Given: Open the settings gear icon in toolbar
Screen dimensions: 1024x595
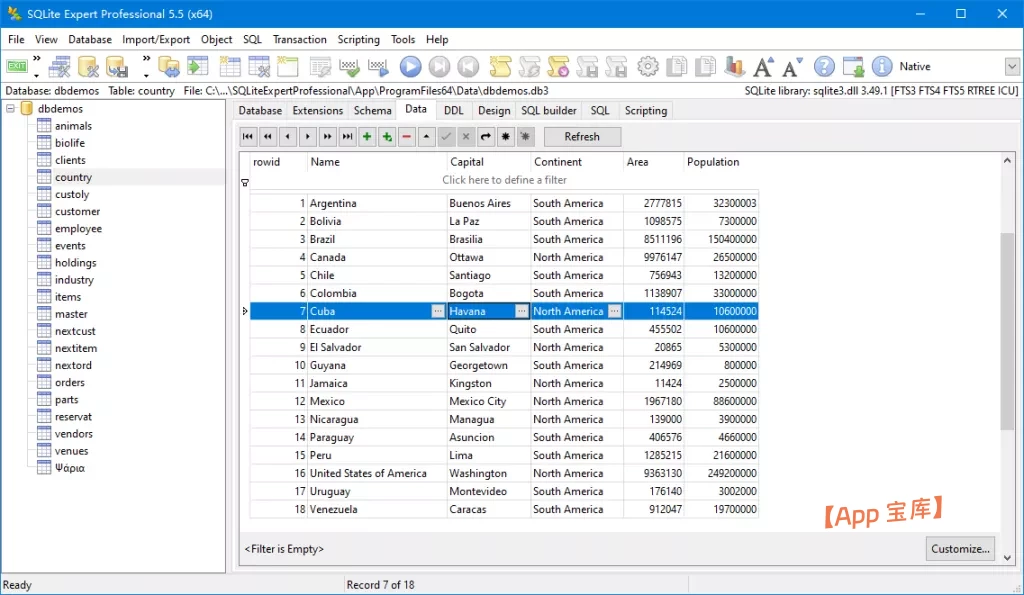Looking at the screenshot, I should pos(648,67).
